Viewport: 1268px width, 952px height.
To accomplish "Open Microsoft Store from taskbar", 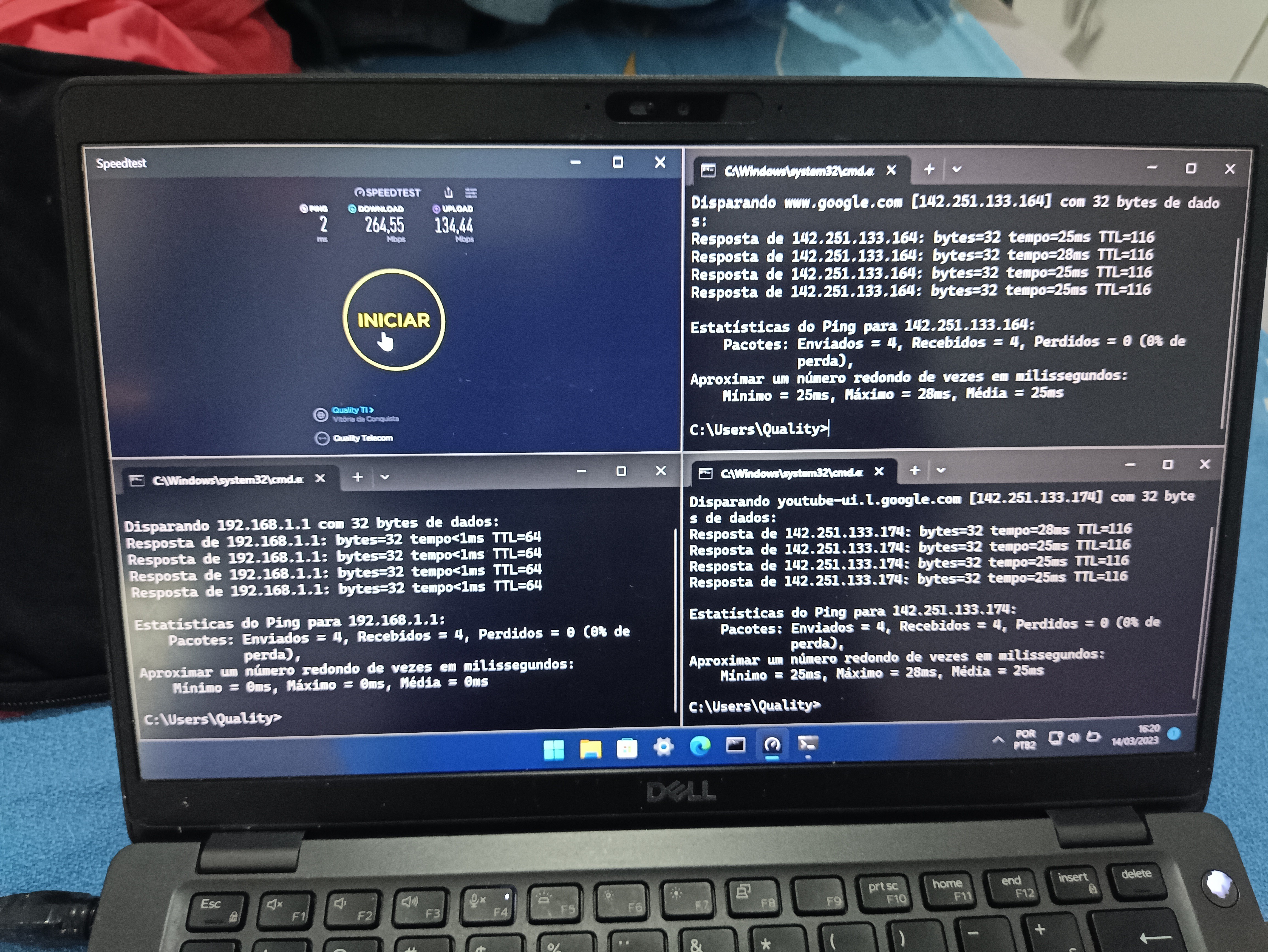I will [627, 748].
